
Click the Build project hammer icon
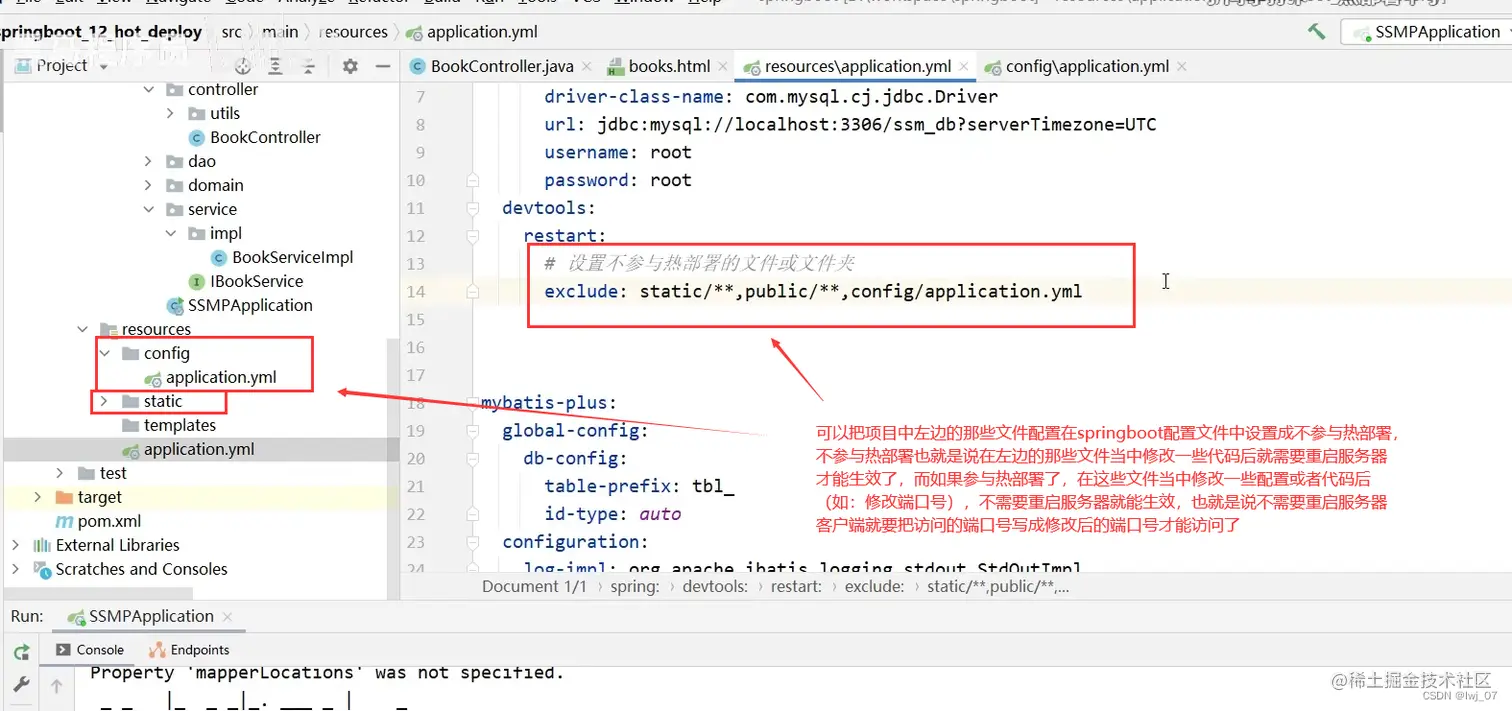tap(1317, 31)
